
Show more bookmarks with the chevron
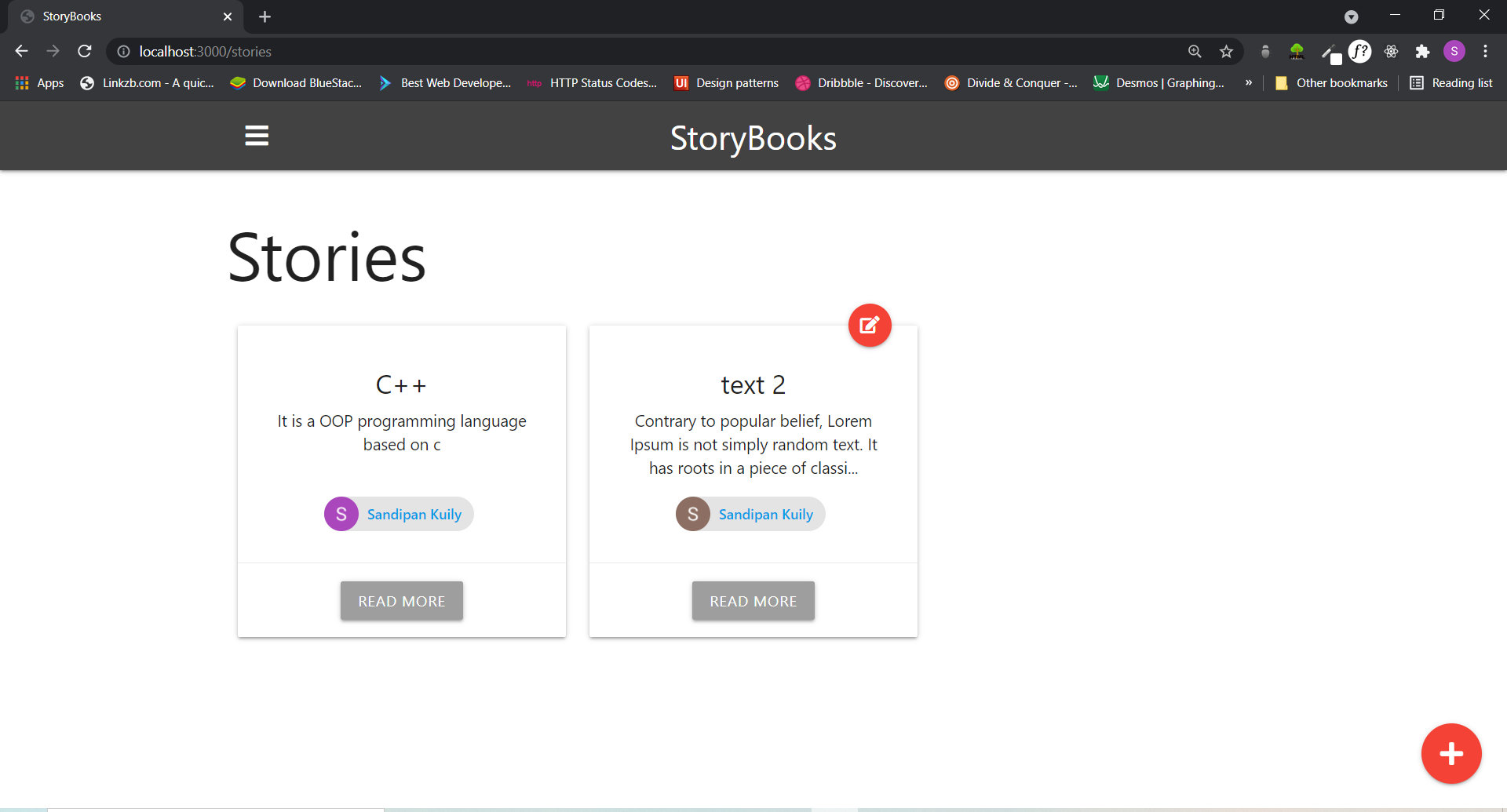(x=1248, y=82)
